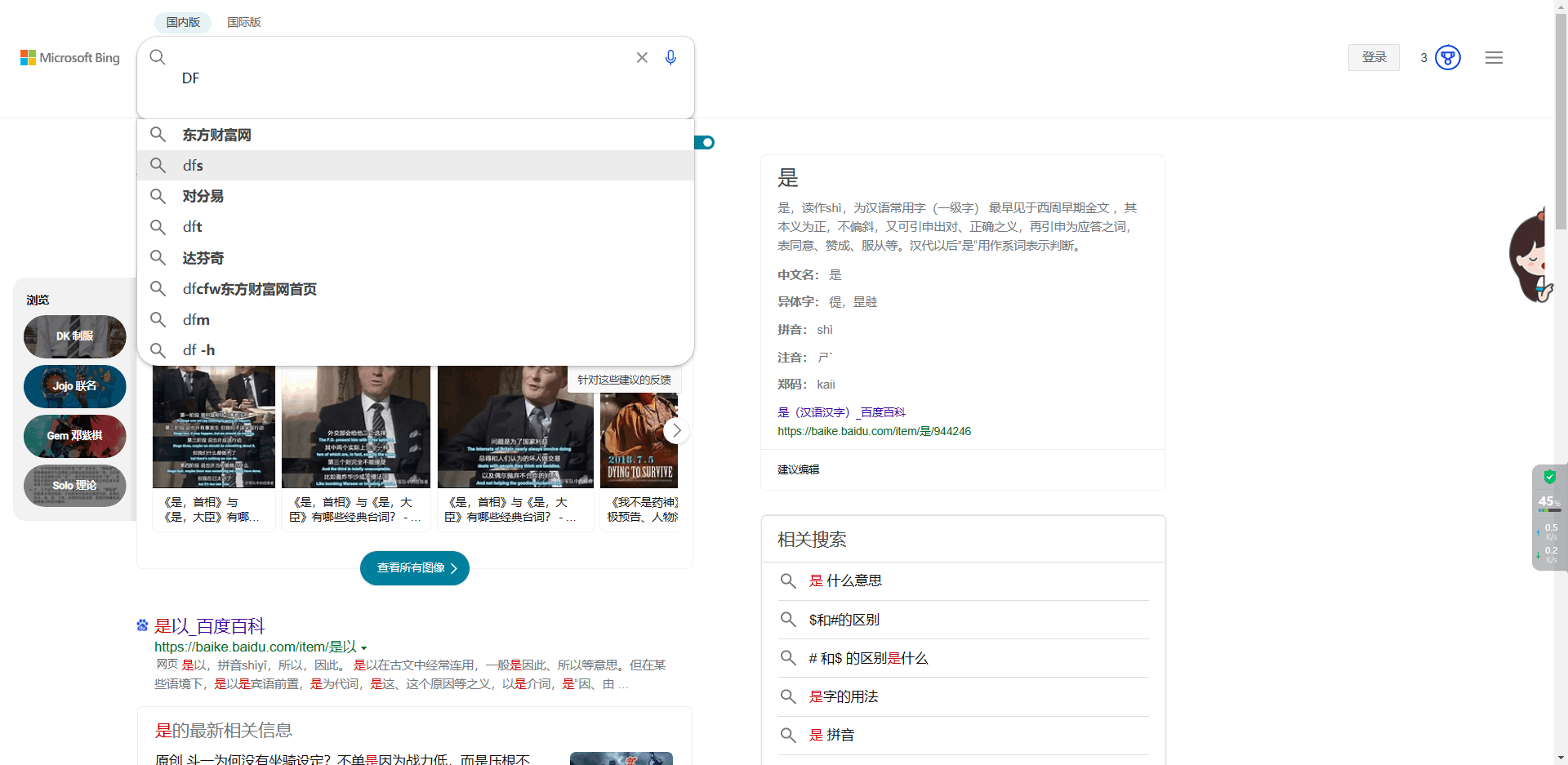Expand the dropdown arrow beside the baike URL

(x=364, y=648)
